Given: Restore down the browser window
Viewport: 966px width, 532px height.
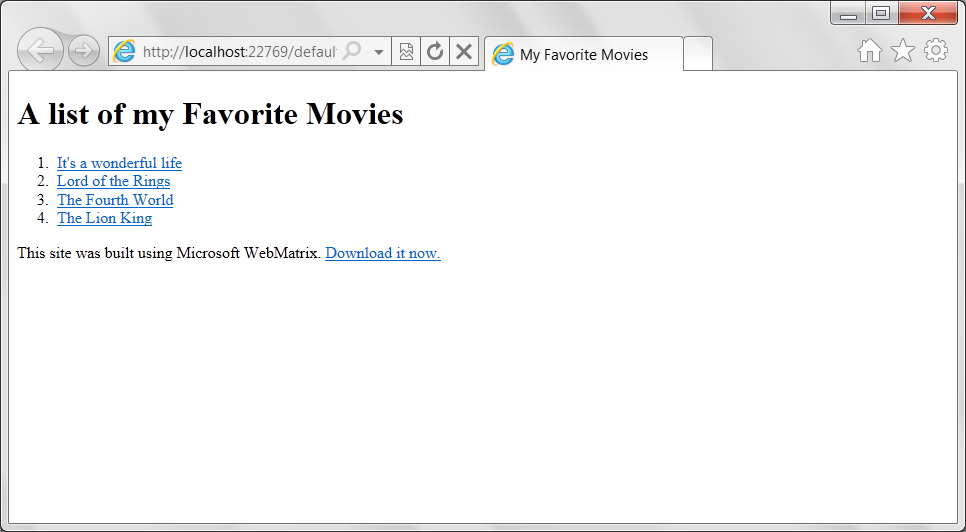Looking at the screenshot, I should (x=882, y=13).
